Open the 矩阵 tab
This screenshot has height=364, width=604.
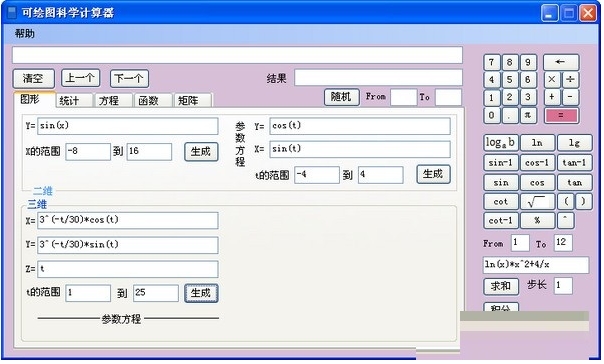coord(193,101)
